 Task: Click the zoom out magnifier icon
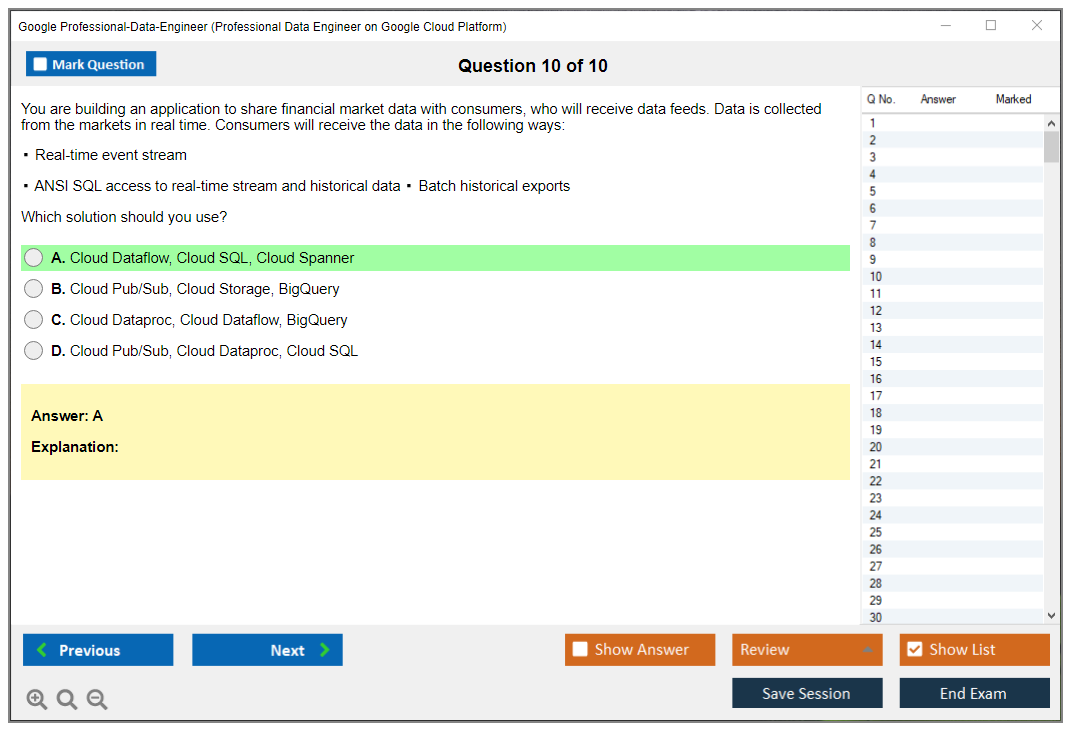point(97,700)
